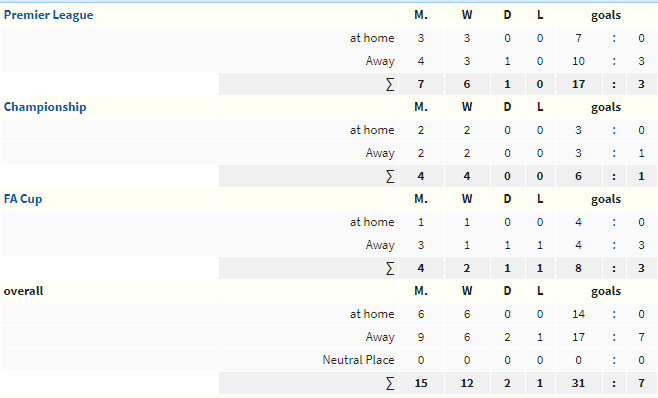Click overall 'L' column header

[x=540, y=291]
